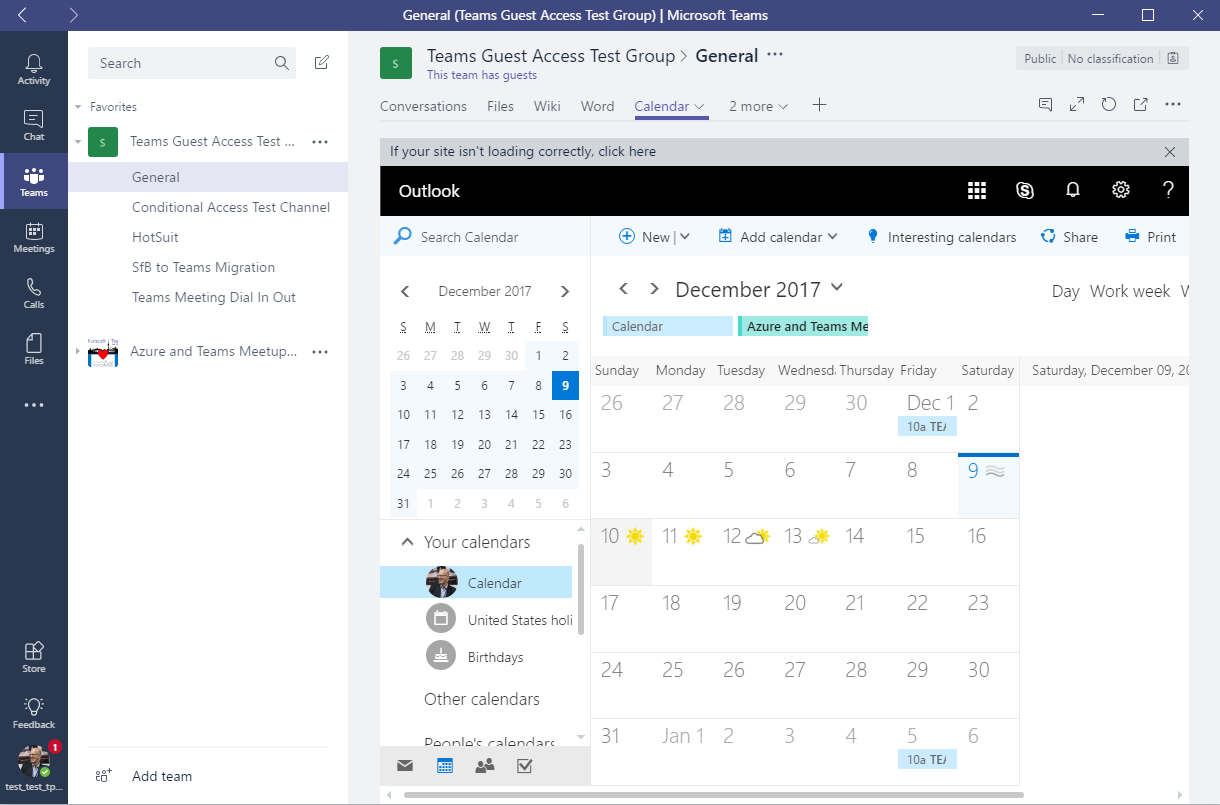Image resolution: width=1220 pixels, height=805 pixels.
Task: Expand the Azure and Teams Meetup team
Action: tap(78, 351)
